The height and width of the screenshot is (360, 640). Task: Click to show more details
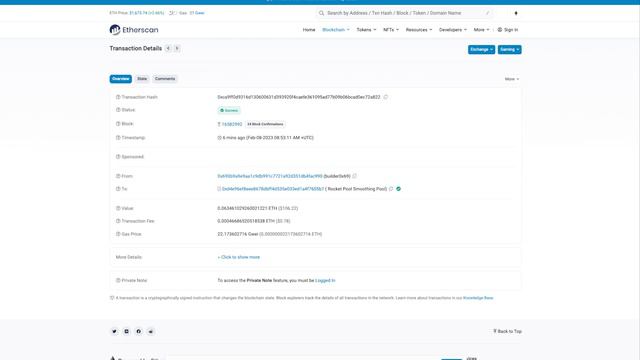tap(239, 257)
